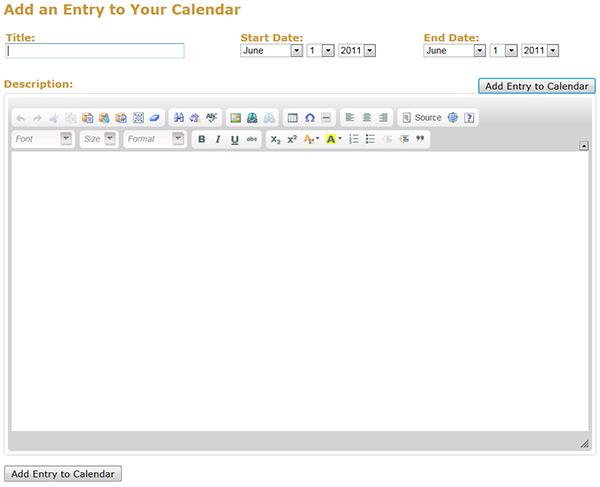Screen dimensions: 600x487
Task: Click the Copy icon
Action: tap(71, 118)
